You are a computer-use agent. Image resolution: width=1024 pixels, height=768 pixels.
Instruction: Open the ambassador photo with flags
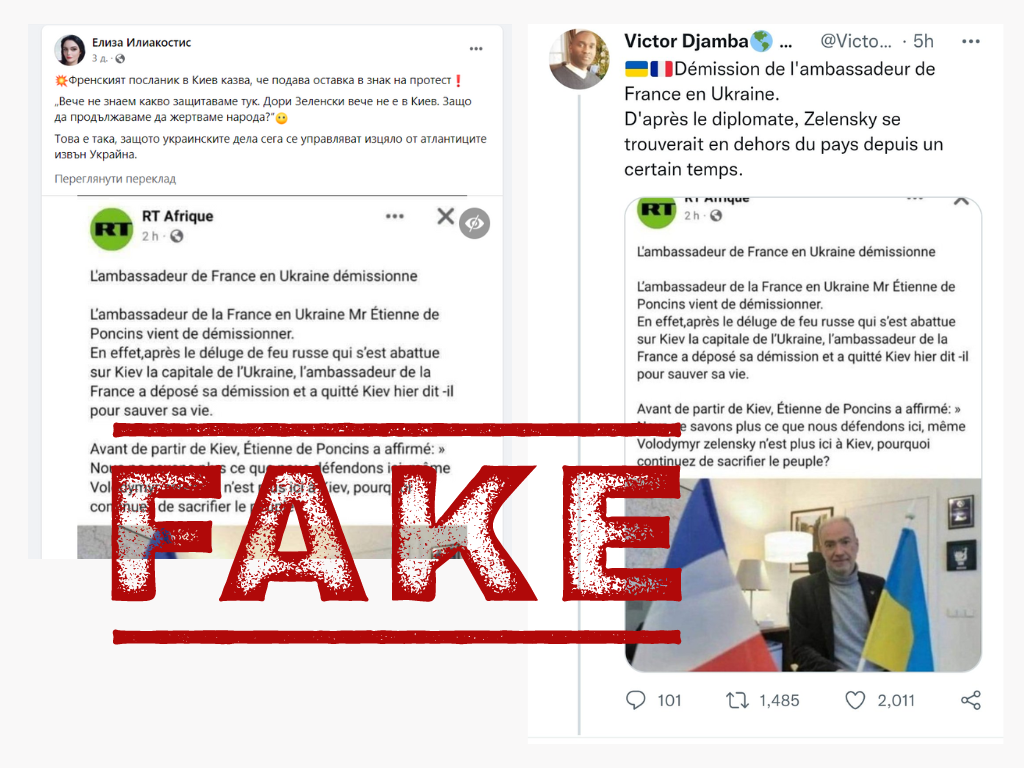coord(803,575)
